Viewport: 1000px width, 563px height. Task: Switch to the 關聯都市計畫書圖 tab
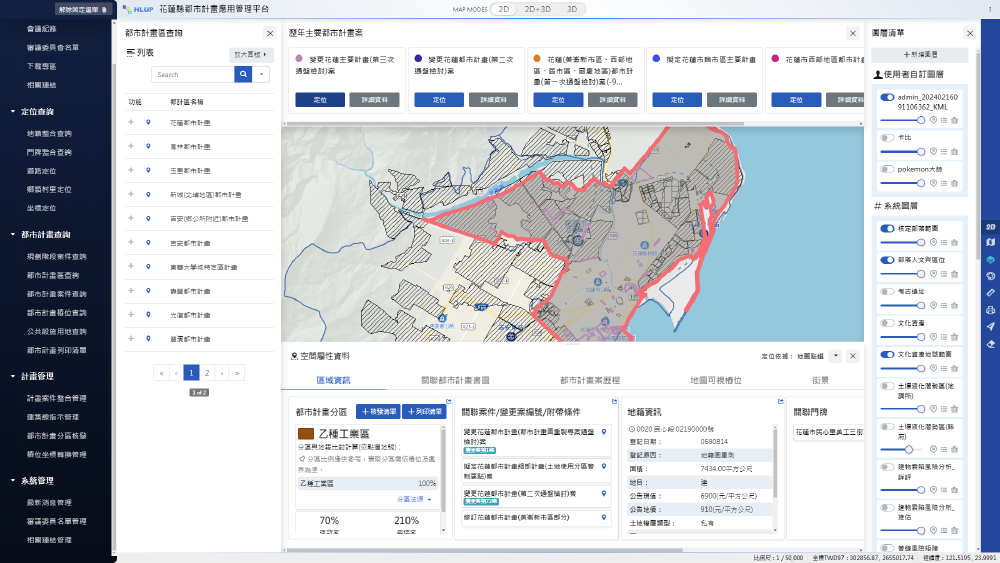(x=455, y=380)
